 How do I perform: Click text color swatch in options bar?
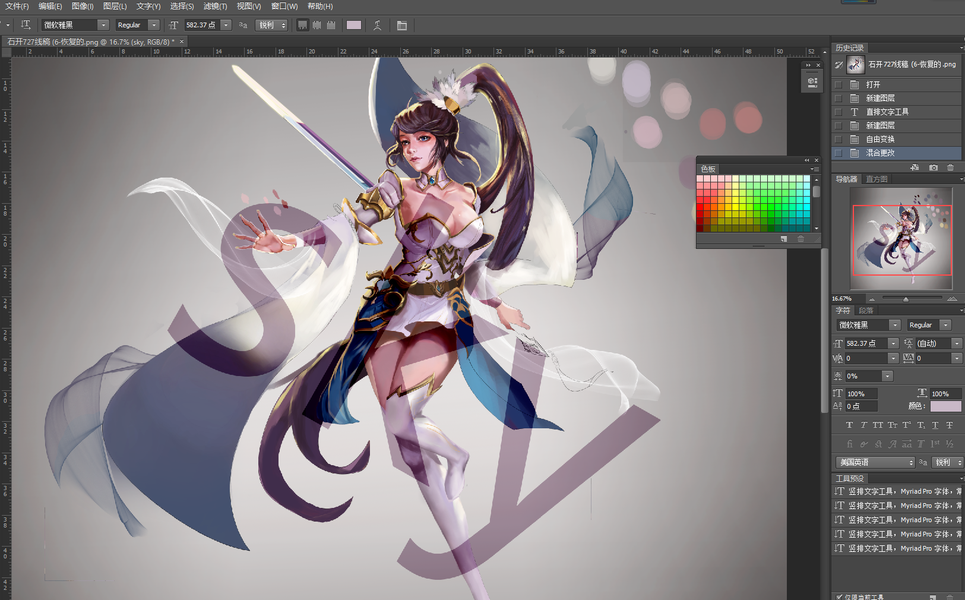354,25
